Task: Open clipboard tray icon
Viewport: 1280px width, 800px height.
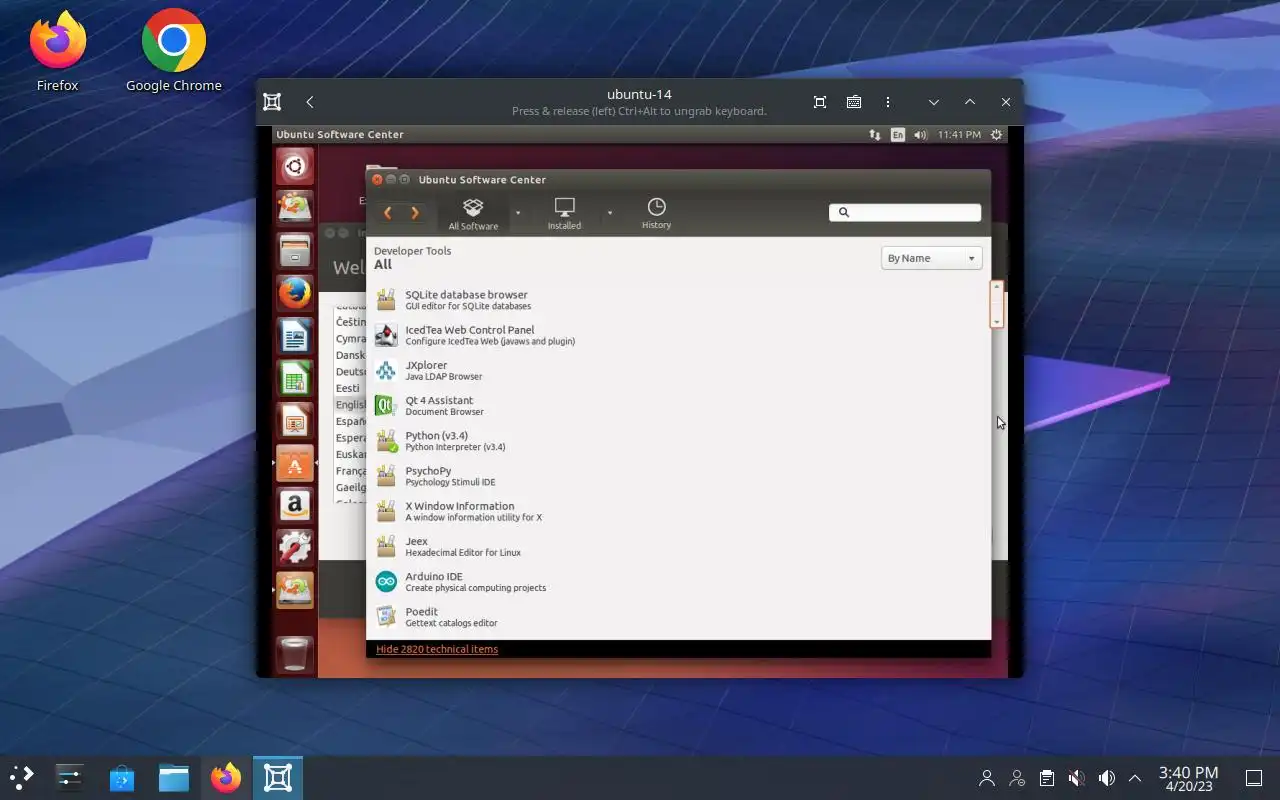Action: pos(1046,778)
